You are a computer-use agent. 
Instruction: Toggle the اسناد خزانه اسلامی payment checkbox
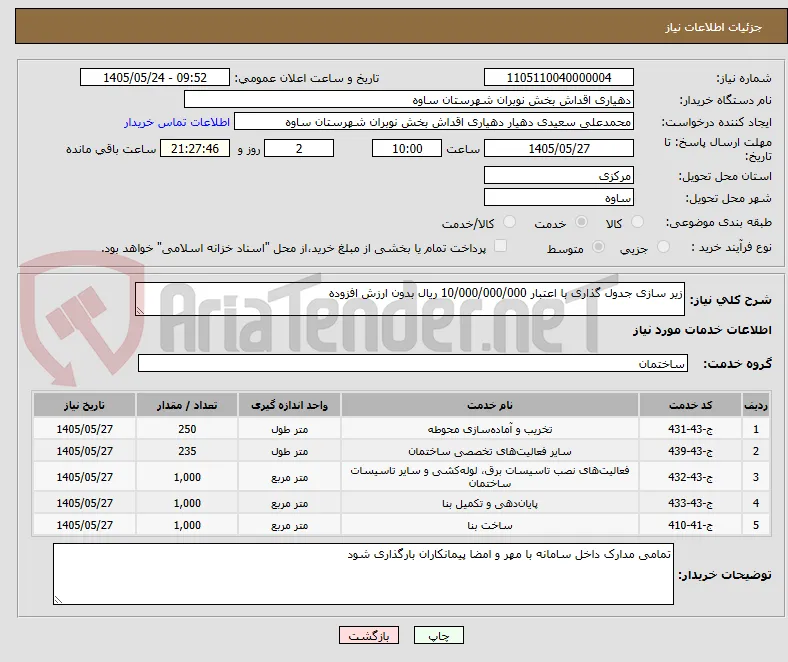(500, 246)
